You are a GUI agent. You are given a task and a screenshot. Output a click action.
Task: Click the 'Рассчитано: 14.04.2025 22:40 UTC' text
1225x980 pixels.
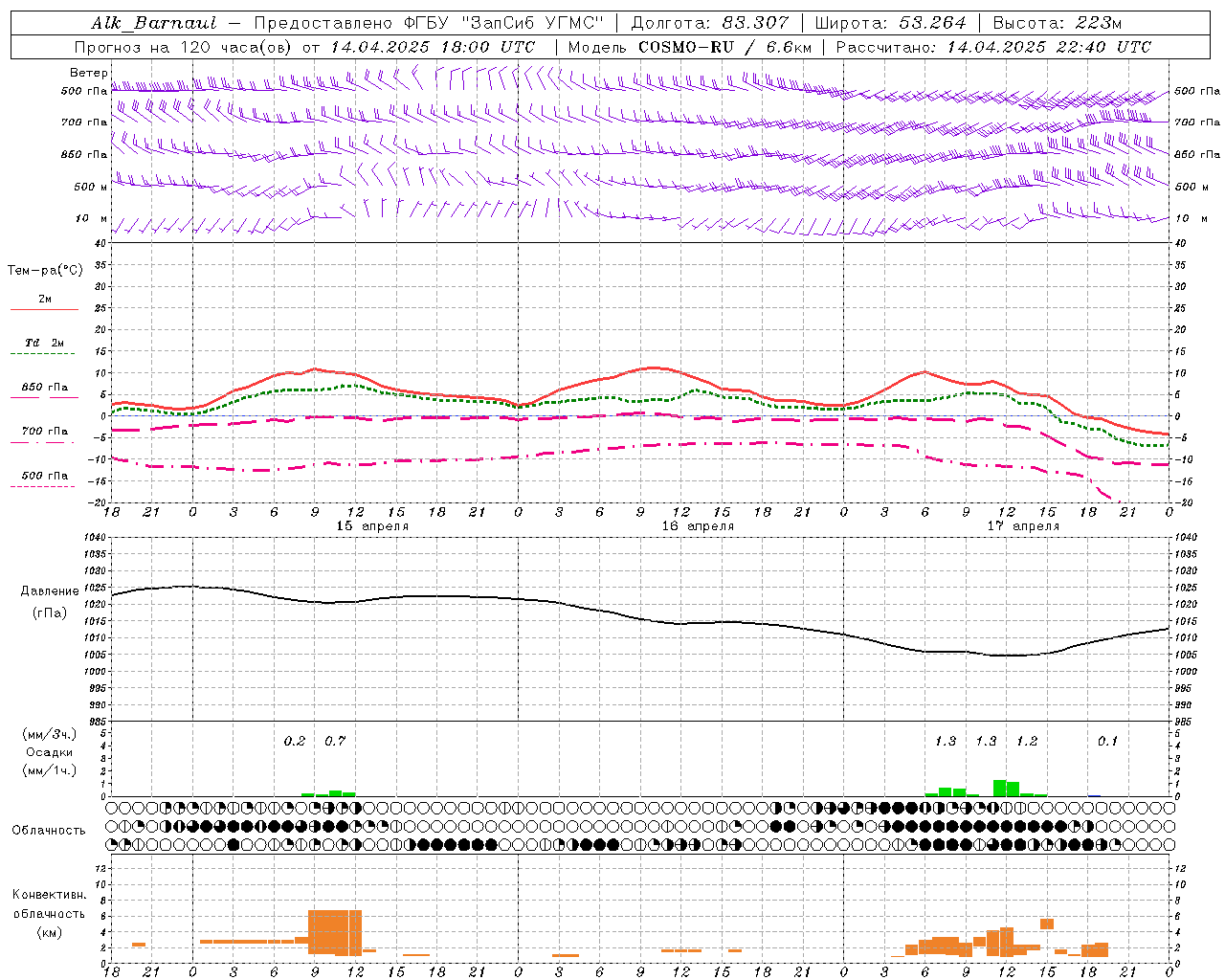993,47
